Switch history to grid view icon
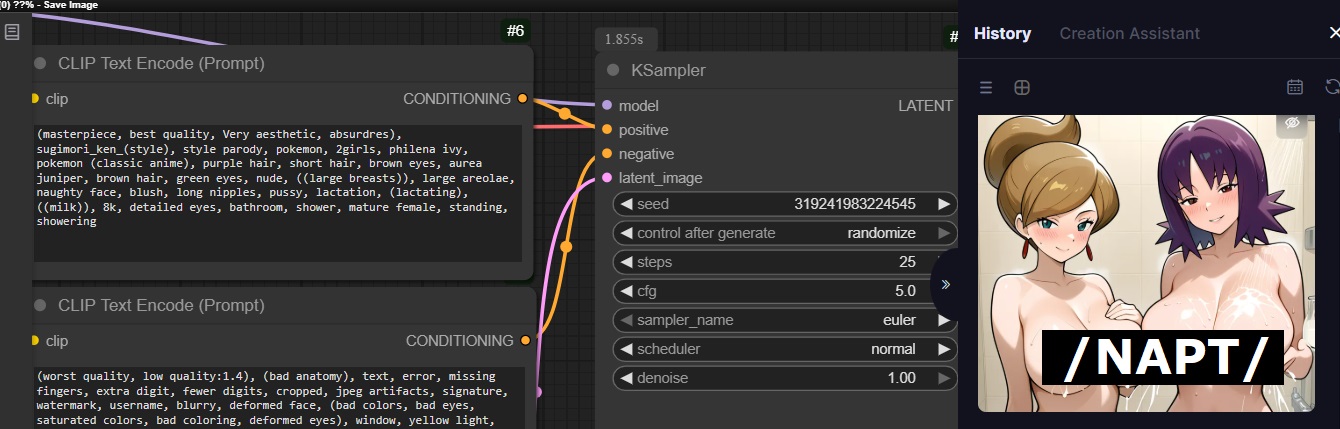Image resolution: width=1340 pixels, height=429 pixels. coord(1021,88)
